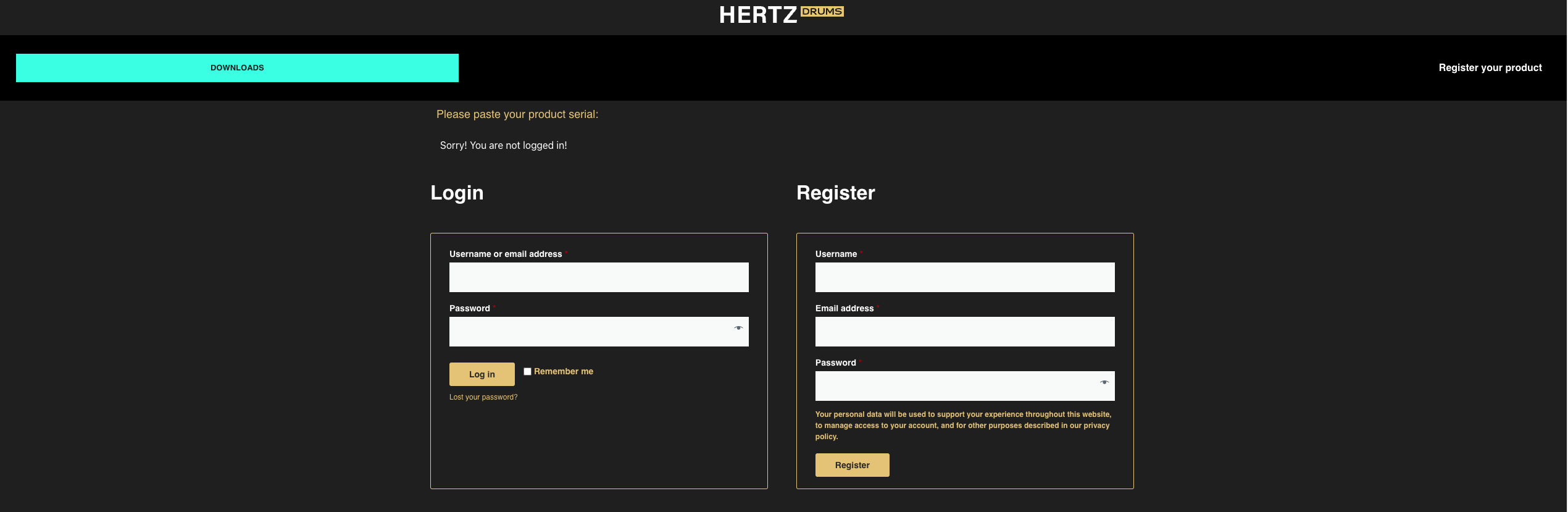The image size is (1568, 512).
Task: Show the Login form password
Action: click(x=738, y=328)
